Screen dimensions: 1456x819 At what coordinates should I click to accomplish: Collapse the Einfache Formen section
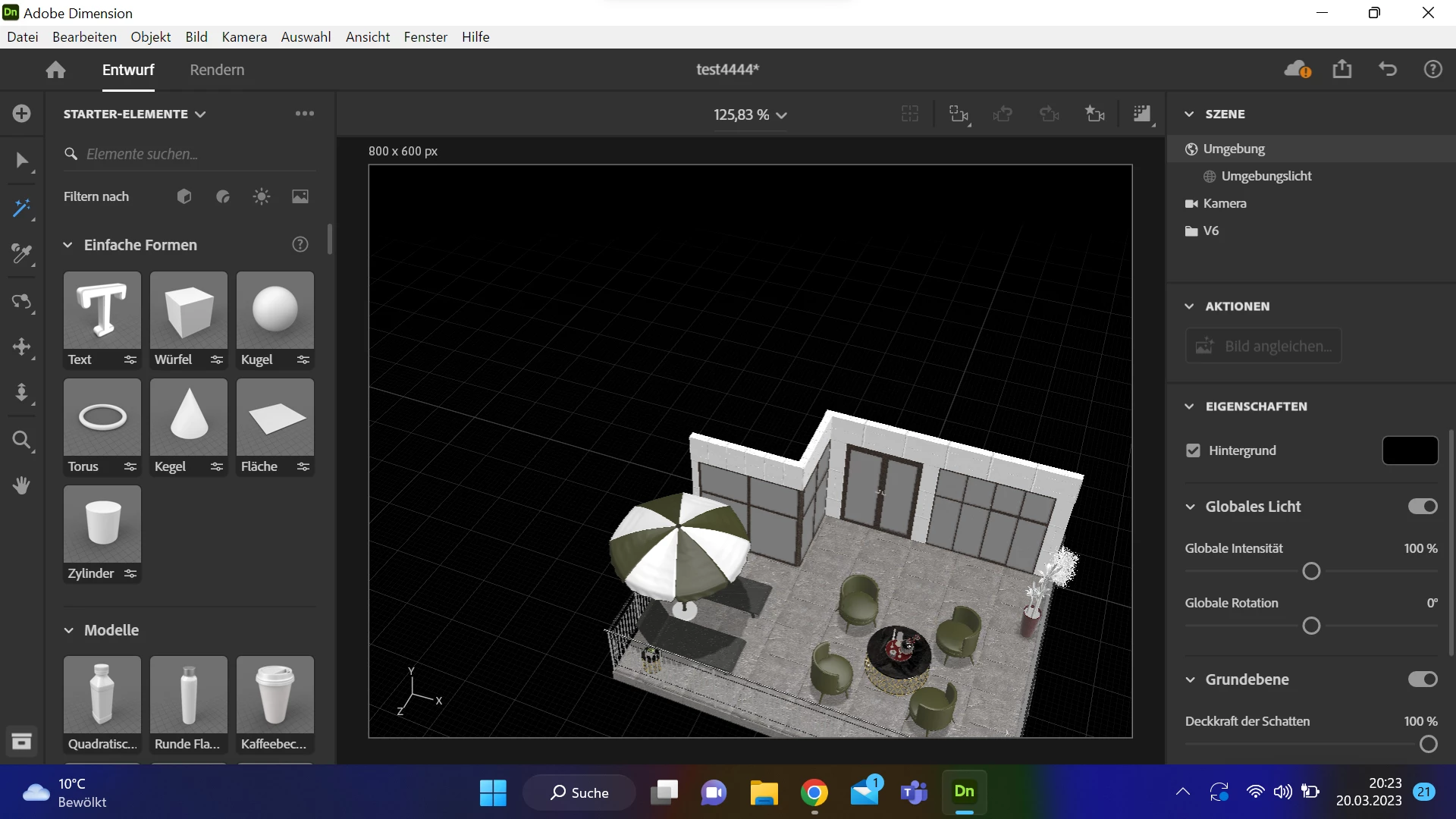coord(68,245)
